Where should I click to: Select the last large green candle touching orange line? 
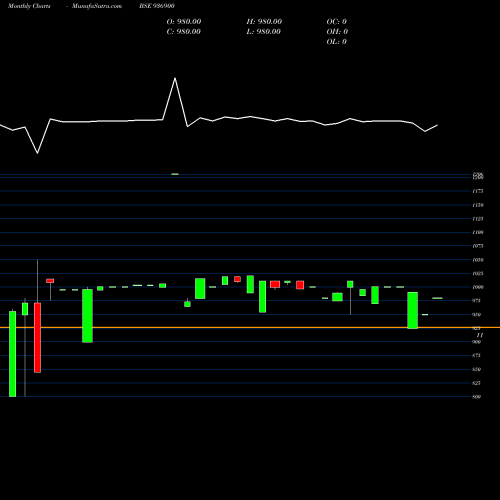point(412,310)
